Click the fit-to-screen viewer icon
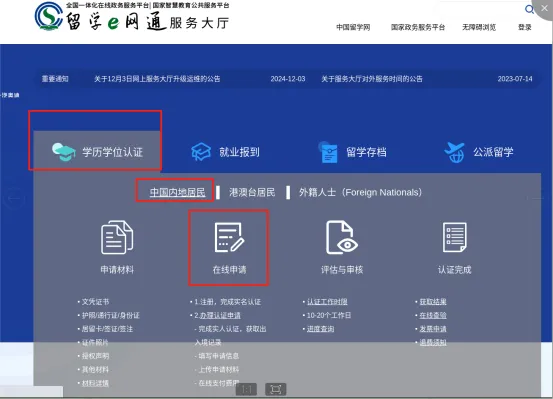This screenshot has height=399, width=553. point(275,389)
